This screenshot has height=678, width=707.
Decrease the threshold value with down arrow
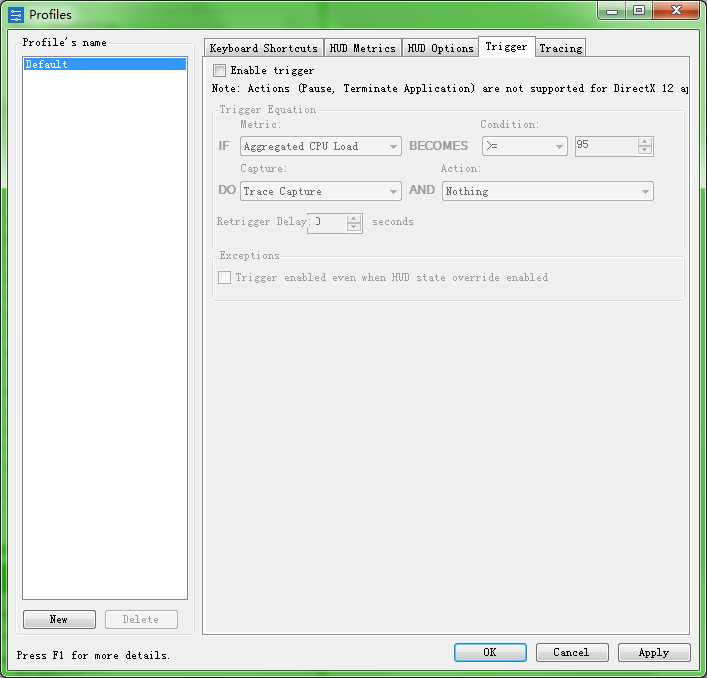[x=645, y=151]
